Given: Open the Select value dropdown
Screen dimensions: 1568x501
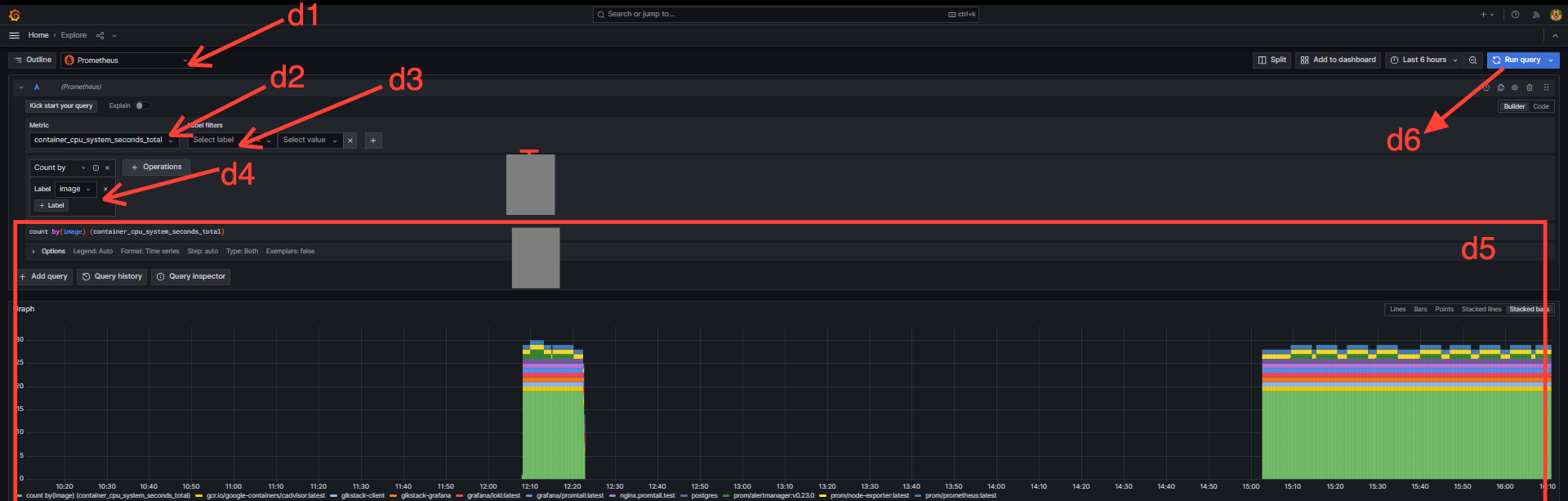Looking at the screenshot, I should coord(310,141).
